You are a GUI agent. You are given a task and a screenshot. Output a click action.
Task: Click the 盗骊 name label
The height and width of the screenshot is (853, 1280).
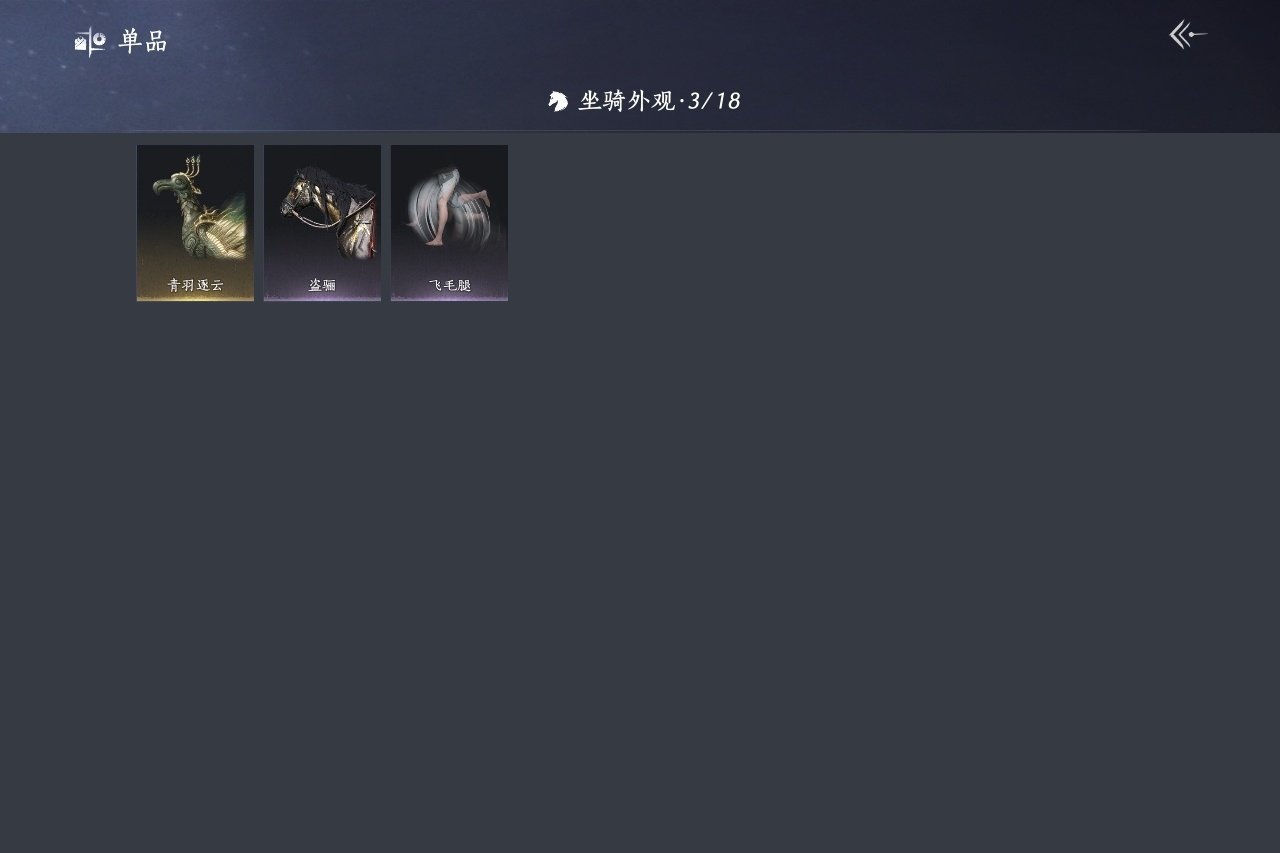(x=322, y=285)
